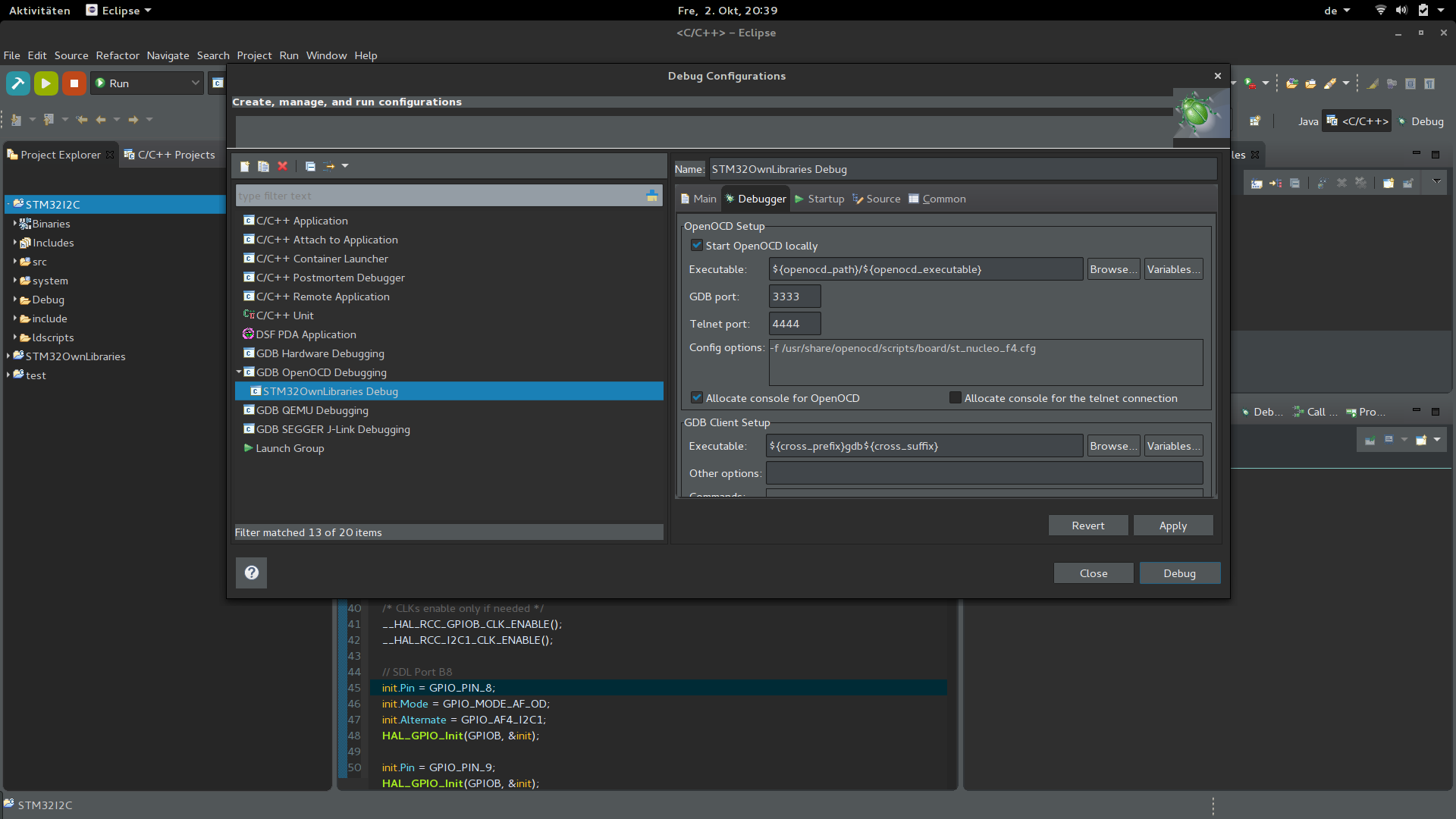Uncheck Start OpenOCD locally
Viewport: 1456px width, 819px height.
tap(696, 246)
